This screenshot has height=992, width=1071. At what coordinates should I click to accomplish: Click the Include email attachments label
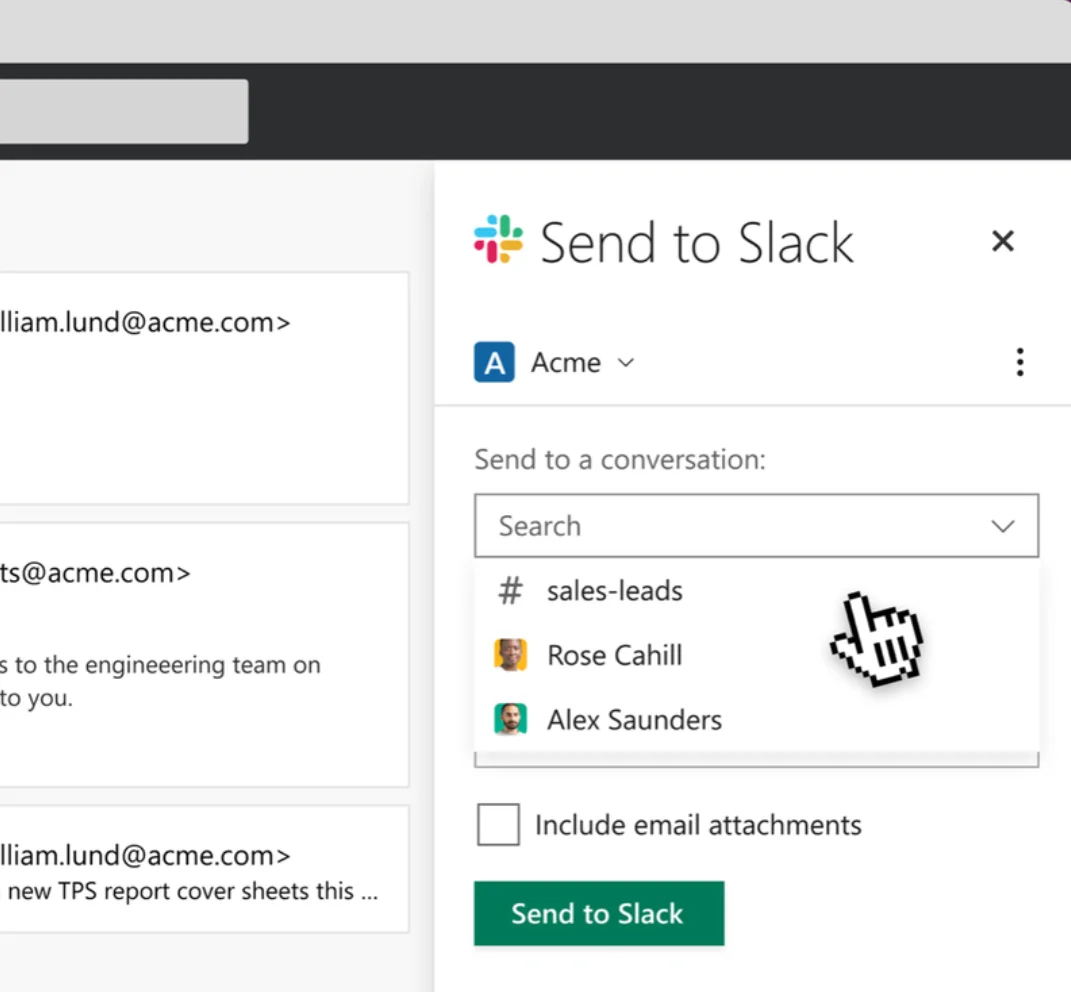coord(698,825)
